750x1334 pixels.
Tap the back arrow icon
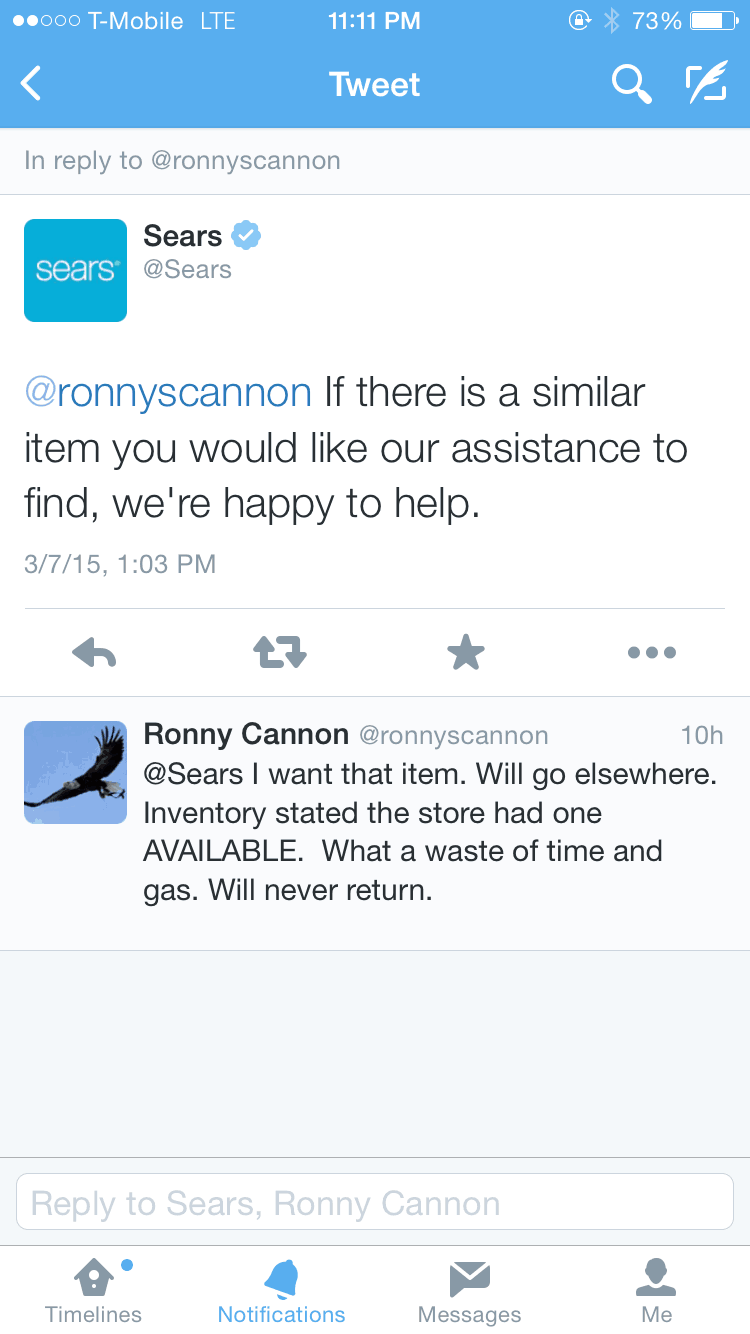click(x=31, y=84)
